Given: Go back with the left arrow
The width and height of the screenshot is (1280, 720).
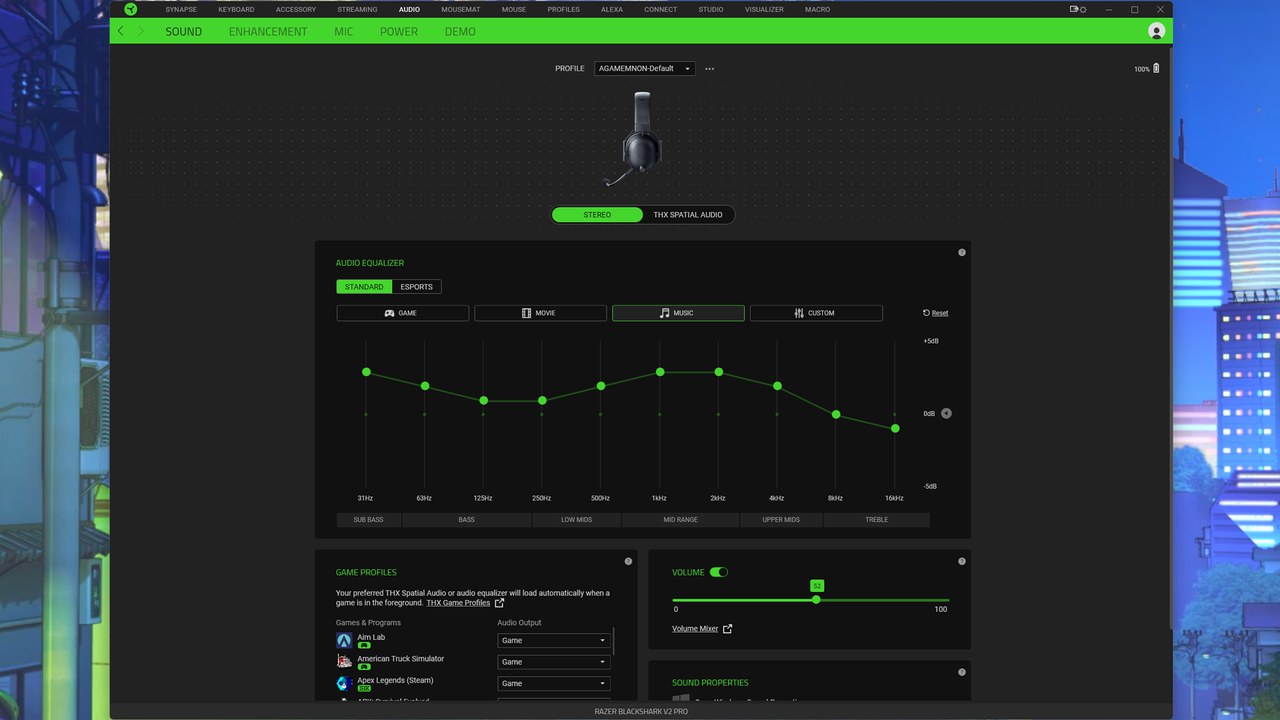Looking at the screenshot, I should 121,31.
